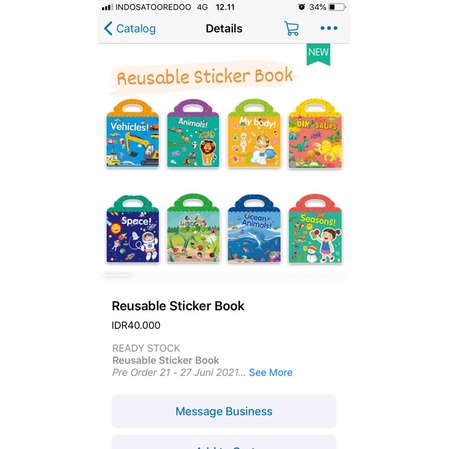Select the Dinosaurs sticker book image
Image resolution: width=449 pixels, height=449 pixels.
315,133
